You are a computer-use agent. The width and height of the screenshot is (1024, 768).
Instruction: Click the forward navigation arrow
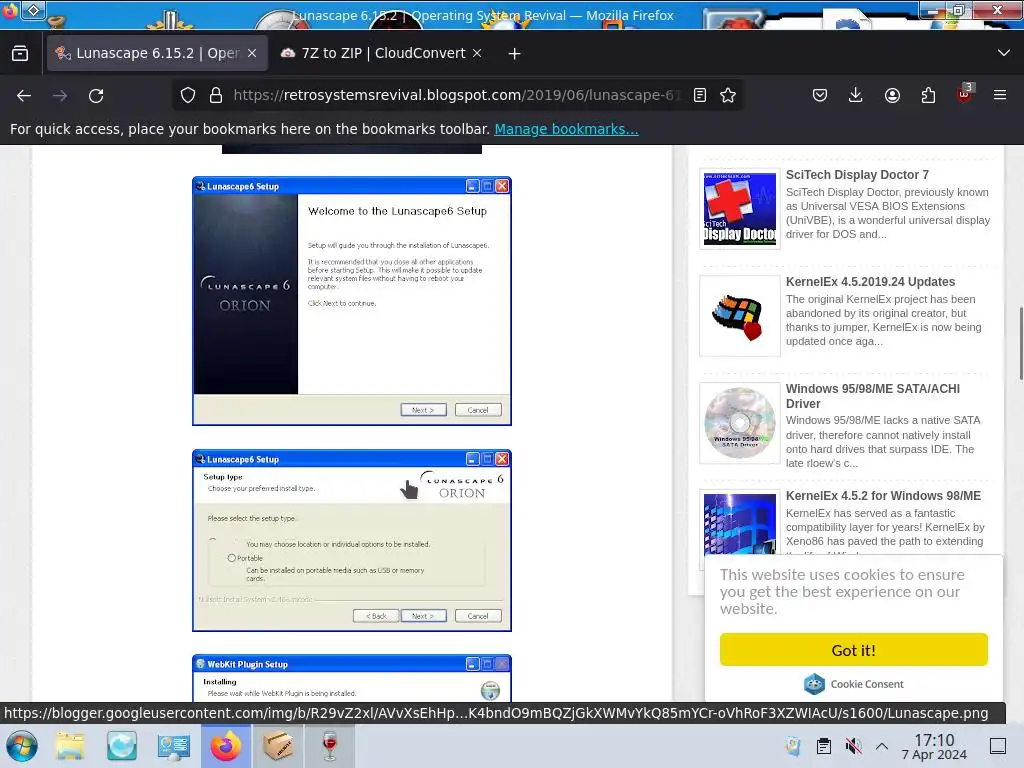tap(60, 95)
